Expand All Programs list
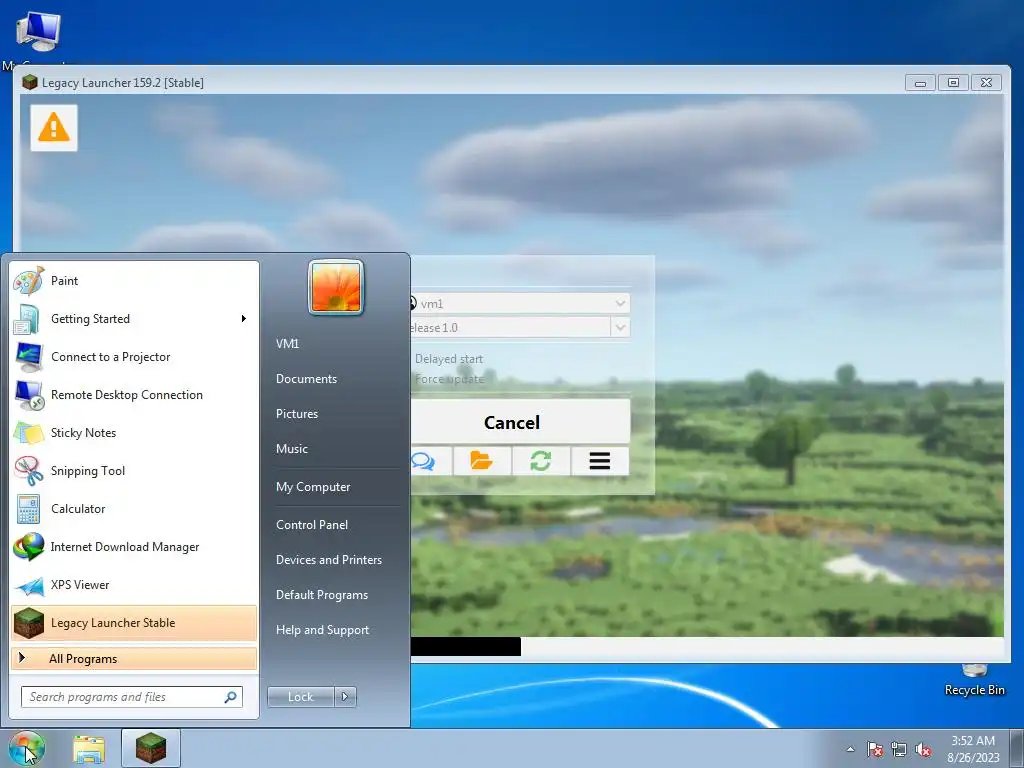The image size is (1024, 768). tap(134, 658)
